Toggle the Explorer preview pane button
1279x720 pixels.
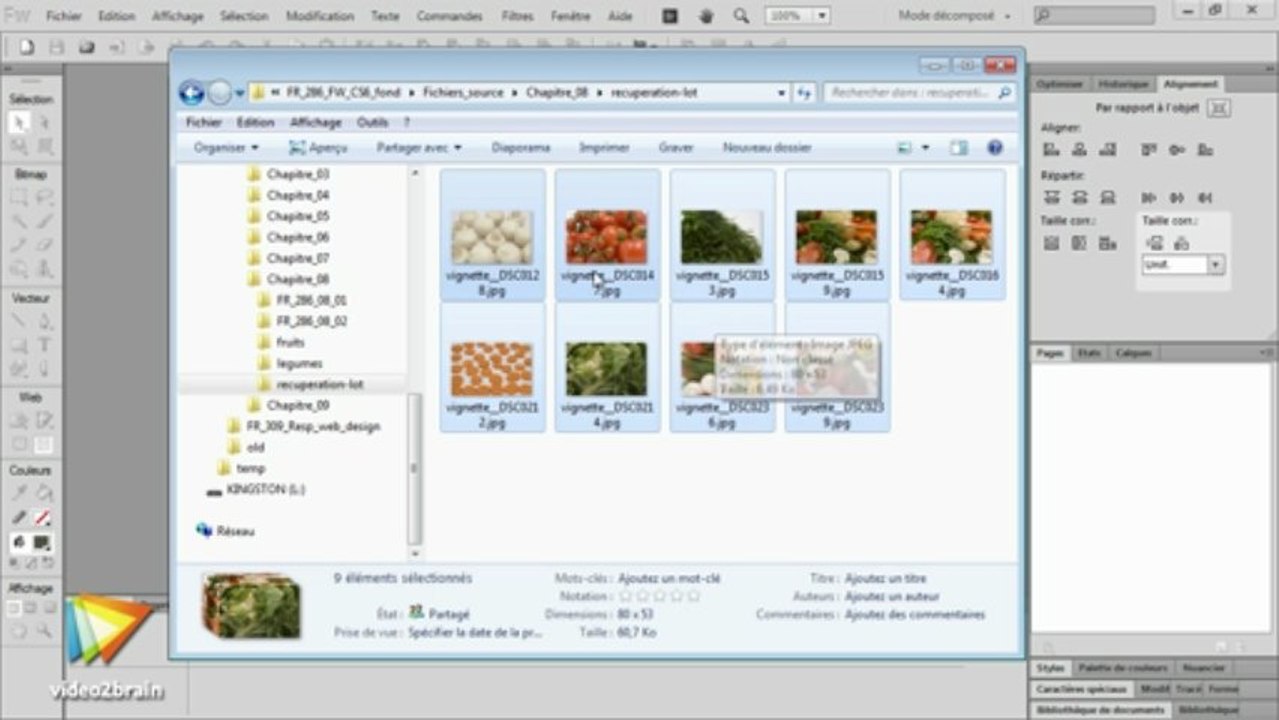tap(959, 147)
